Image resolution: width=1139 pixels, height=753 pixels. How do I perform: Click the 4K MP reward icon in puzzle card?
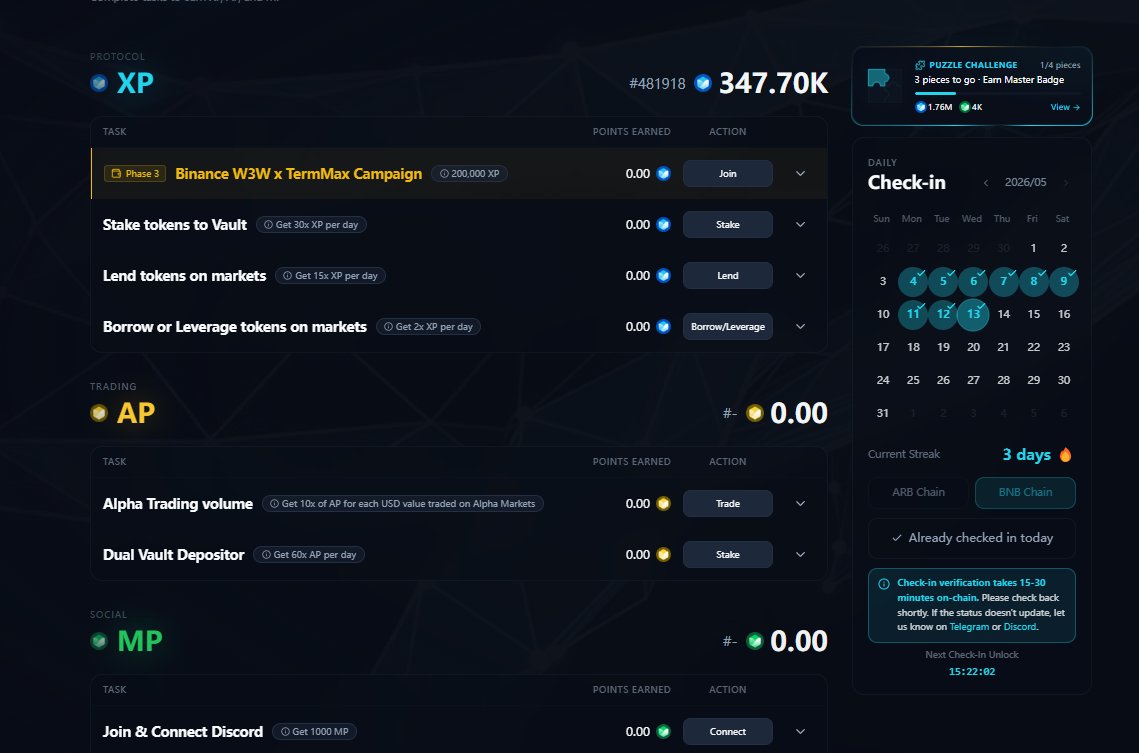[x=965, y=107]
